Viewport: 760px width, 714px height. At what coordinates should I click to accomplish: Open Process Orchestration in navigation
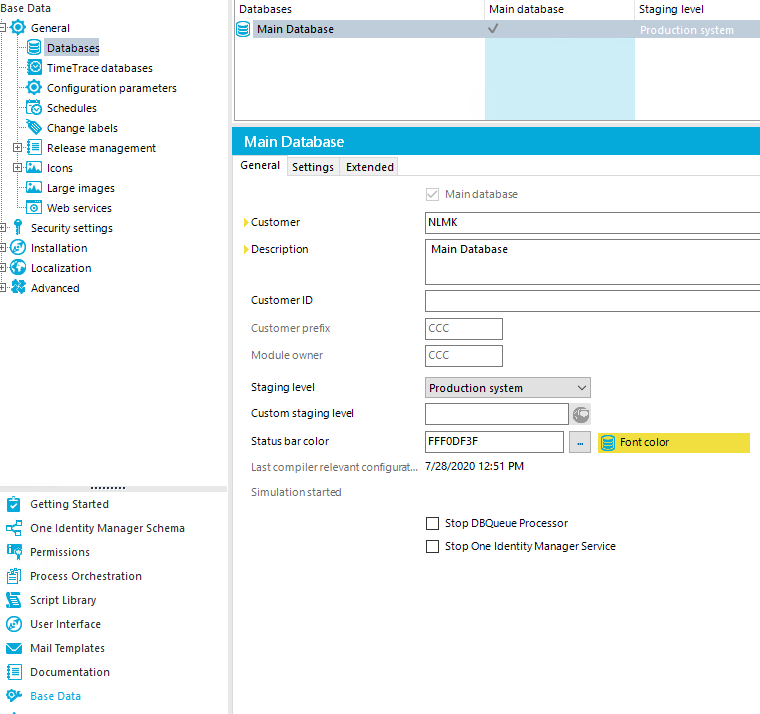pyautogui.click(x=85, y=576)
